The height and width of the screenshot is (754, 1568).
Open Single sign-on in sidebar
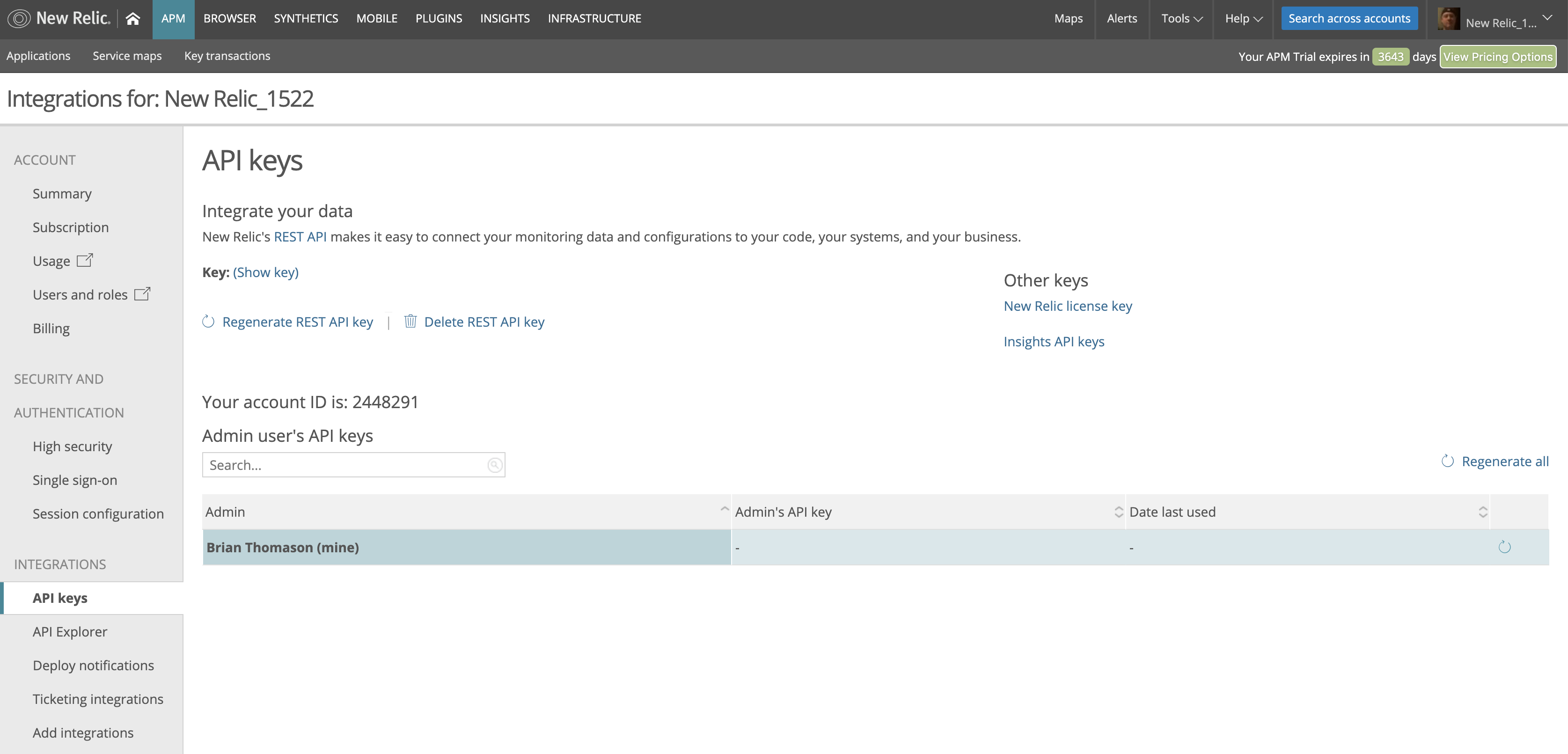coord(75,480)
